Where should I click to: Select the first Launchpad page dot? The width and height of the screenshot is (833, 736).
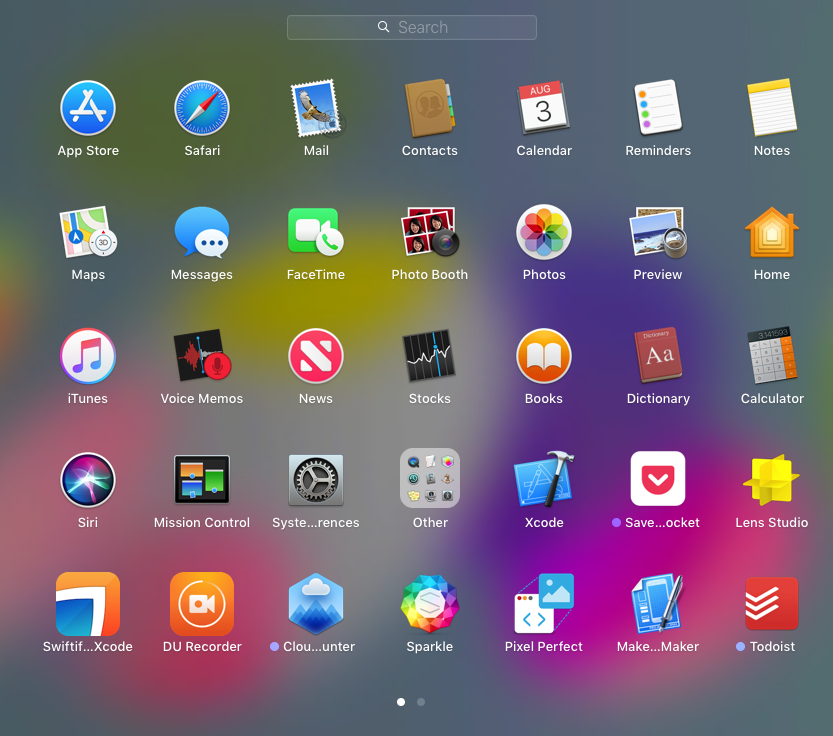click(401, 702)
